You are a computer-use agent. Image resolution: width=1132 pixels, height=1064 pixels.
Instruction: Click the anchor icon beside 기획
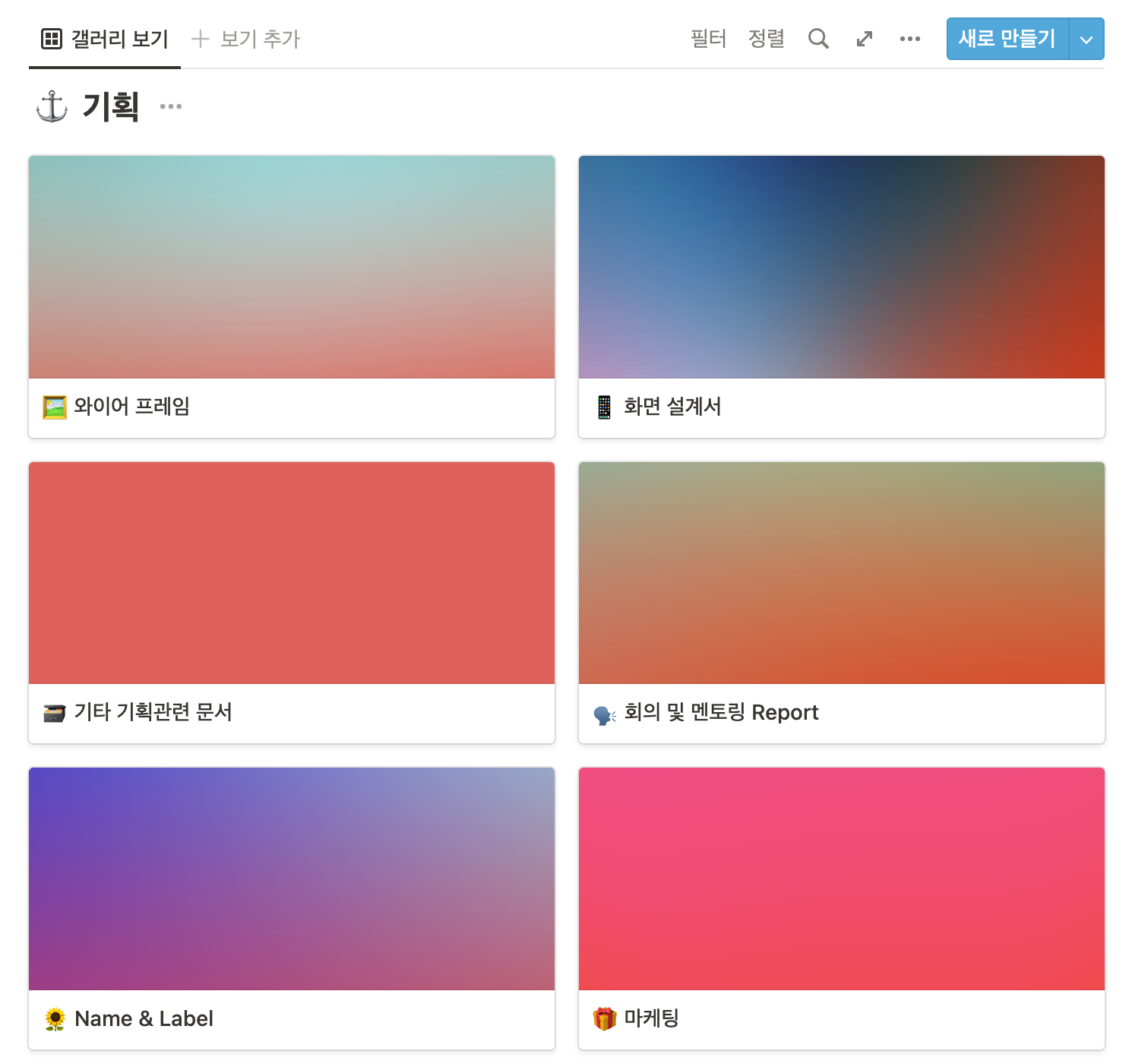(x=52, y=106)
